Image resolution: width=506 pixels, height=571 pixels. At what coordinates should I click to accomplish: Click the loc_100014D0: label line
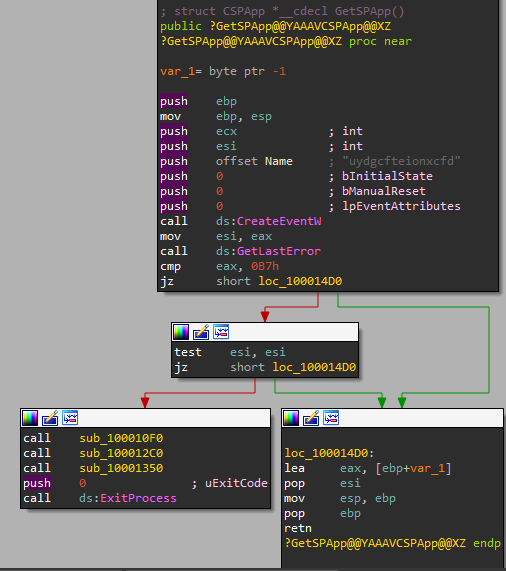coord(329,453)
